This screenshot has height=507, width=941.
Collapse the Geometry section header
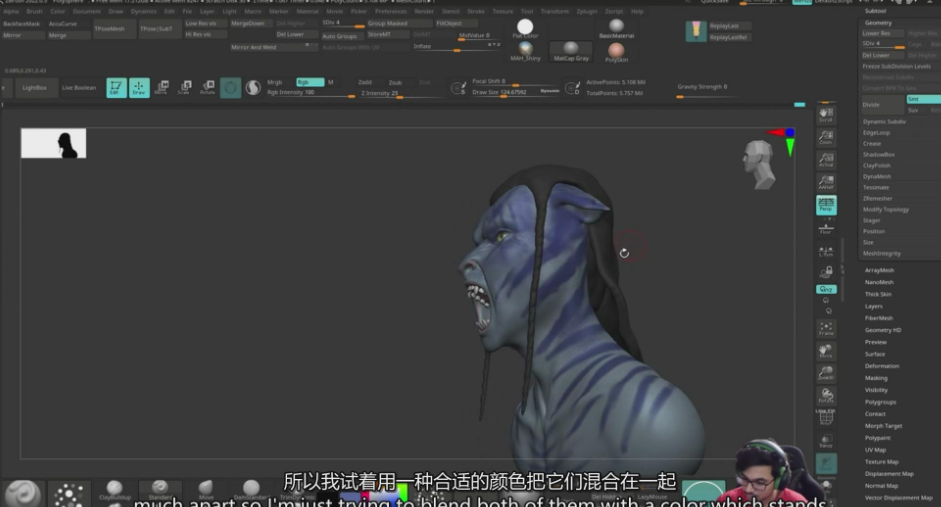[x=878, y=23]
